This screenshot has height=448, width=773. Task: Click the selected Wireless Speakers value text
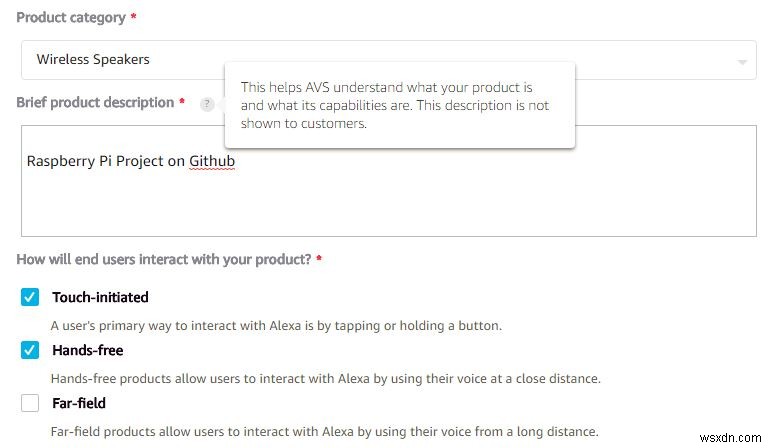coord(93,60)
